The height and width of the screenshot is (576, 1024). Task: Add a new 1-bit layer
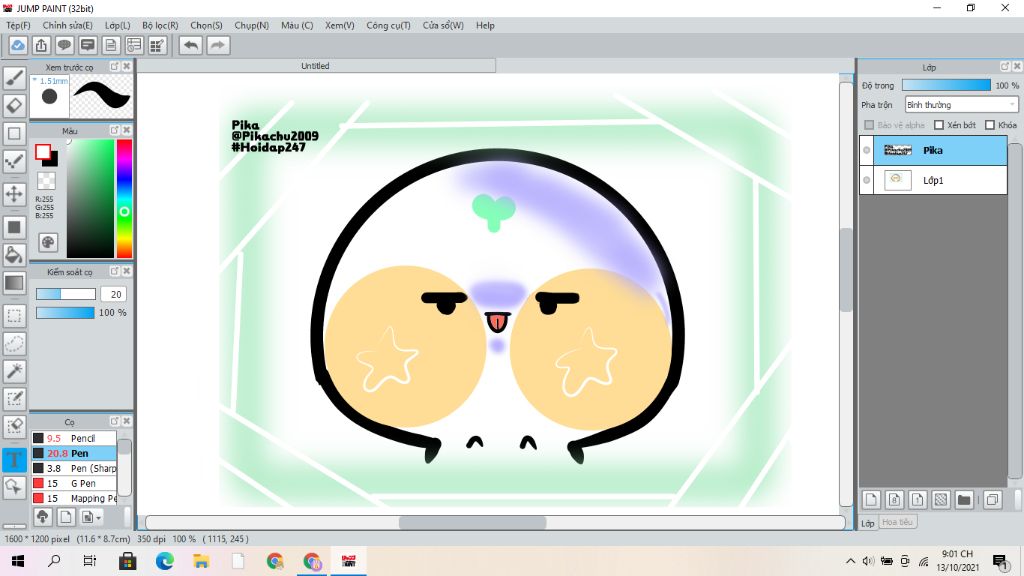[x=917, y=500]
